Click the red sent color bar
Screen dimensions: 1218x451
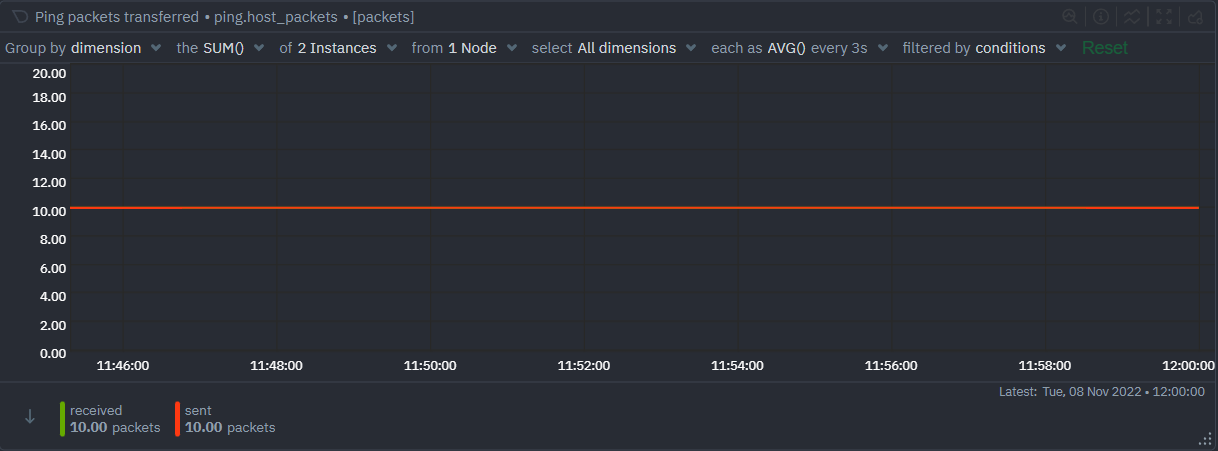(178, 419)
